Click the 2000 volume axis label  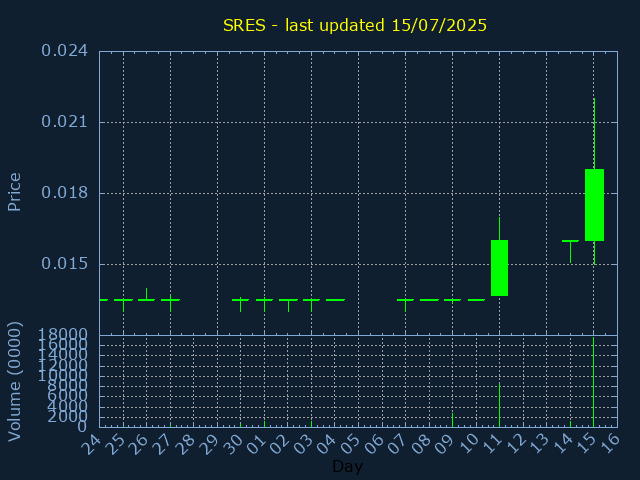point(67,417)
